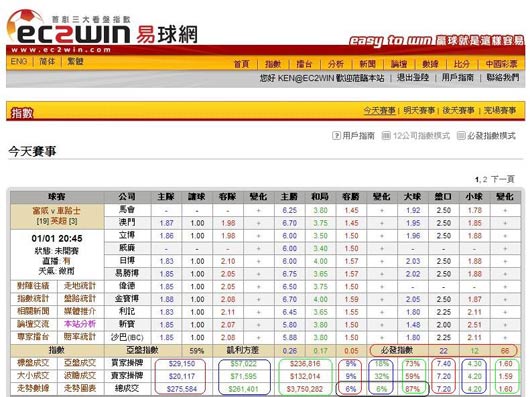Screen dimensions: 530x397
Task: Expand handicap 變化 plus in 澳門 row
Action: pyautogui.click(x=259, y=223)
